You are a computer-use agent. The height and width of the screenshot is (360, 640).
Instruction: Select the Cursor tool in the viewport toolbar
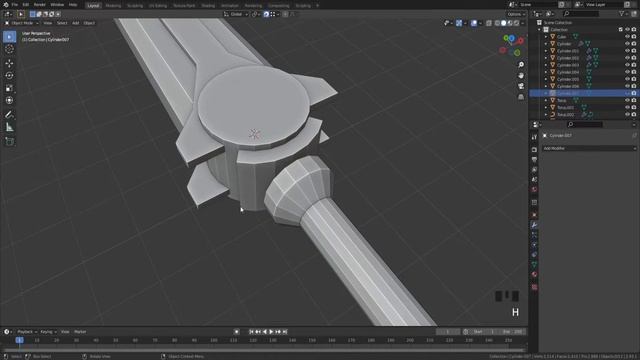[x=9, y=49]
